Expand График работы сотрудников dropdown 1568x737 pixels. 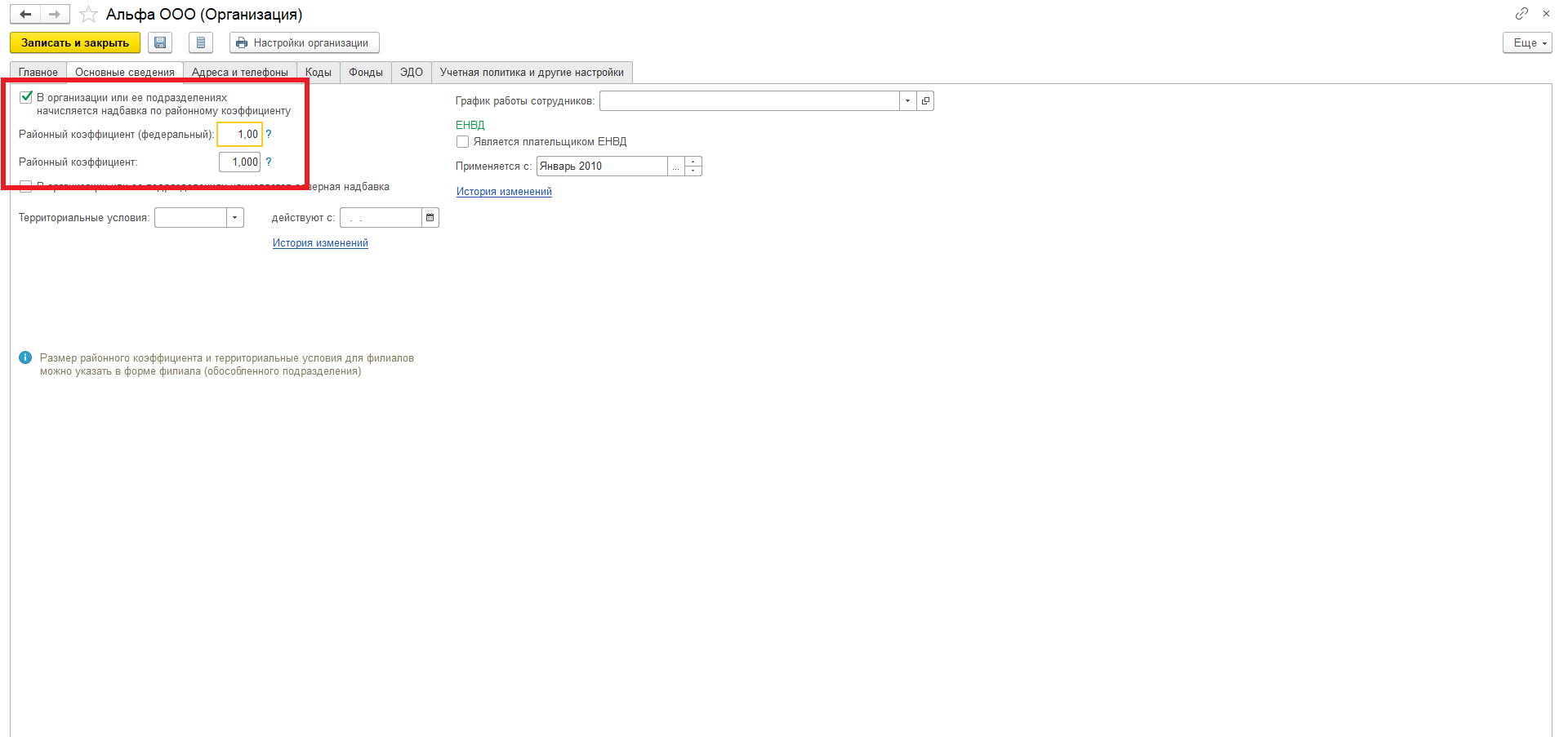click(x=908, y=100)
